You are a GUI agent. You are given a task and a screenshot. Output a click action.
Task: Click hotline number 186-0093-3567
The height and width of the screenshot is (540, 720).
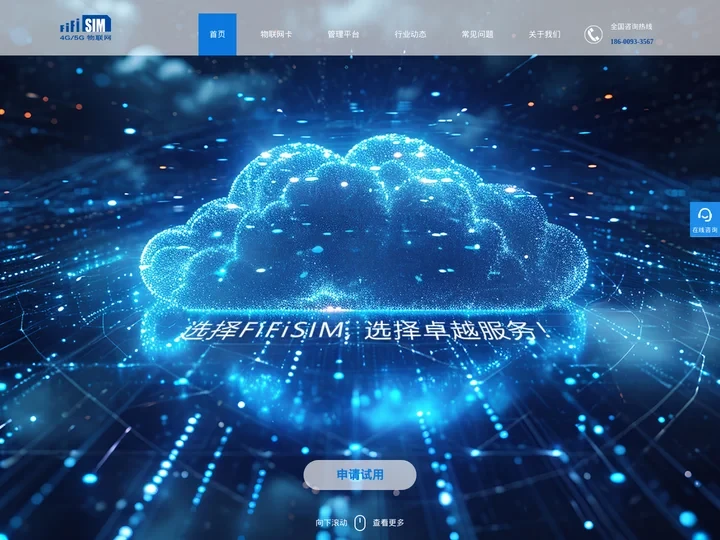click(x=632, y=42)
